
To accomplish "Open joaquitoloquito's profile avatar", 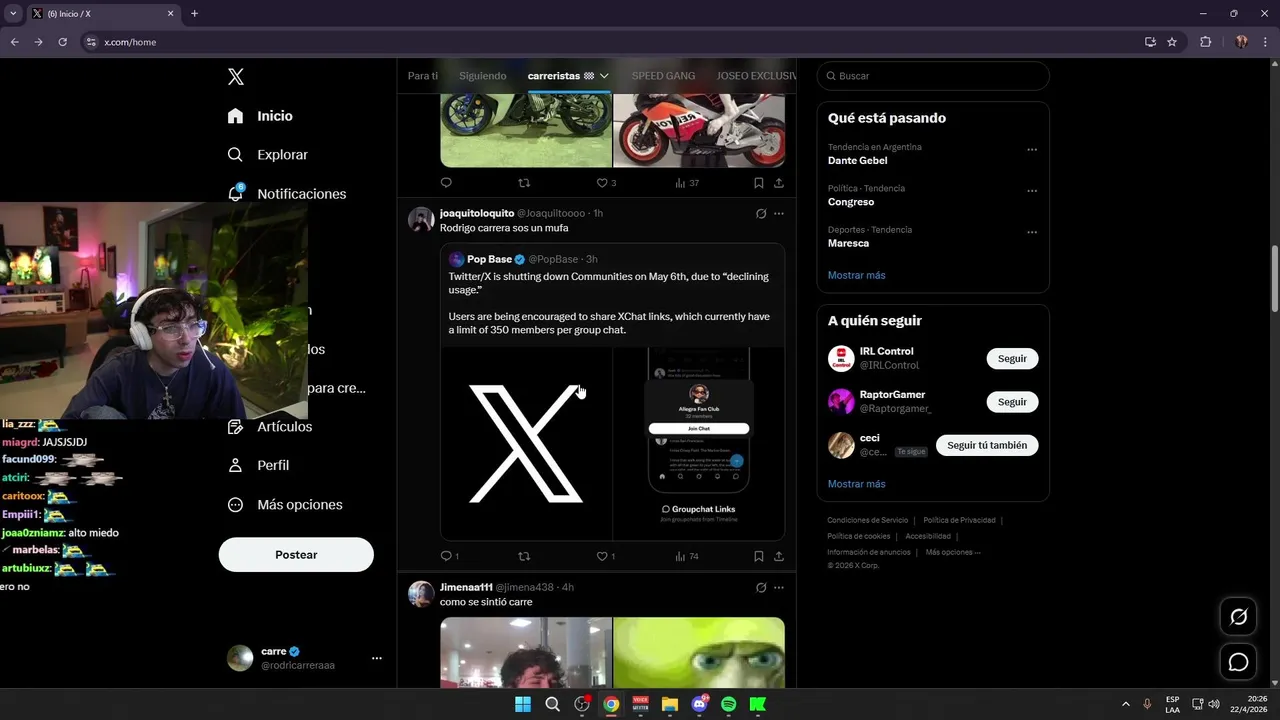I will coord(421,220).
